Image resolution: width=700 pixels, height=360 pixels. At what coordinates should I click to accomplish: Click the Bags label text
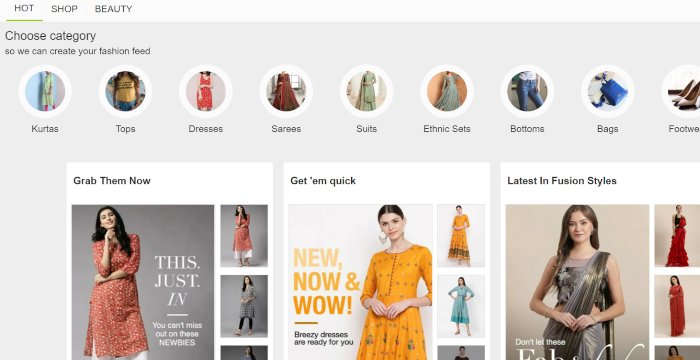pyautogui.click(x=608, y=129)
